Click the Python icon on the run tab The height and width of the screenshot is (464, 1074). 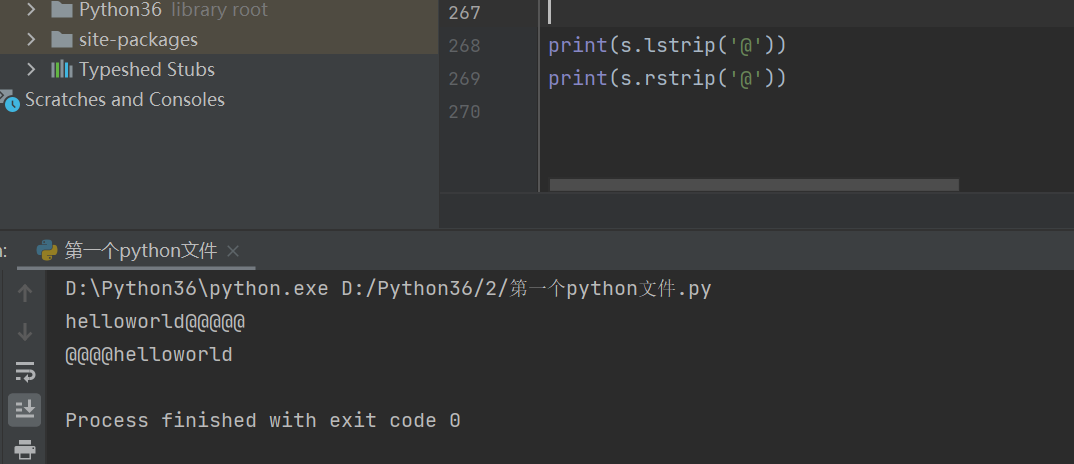(47, 251)
